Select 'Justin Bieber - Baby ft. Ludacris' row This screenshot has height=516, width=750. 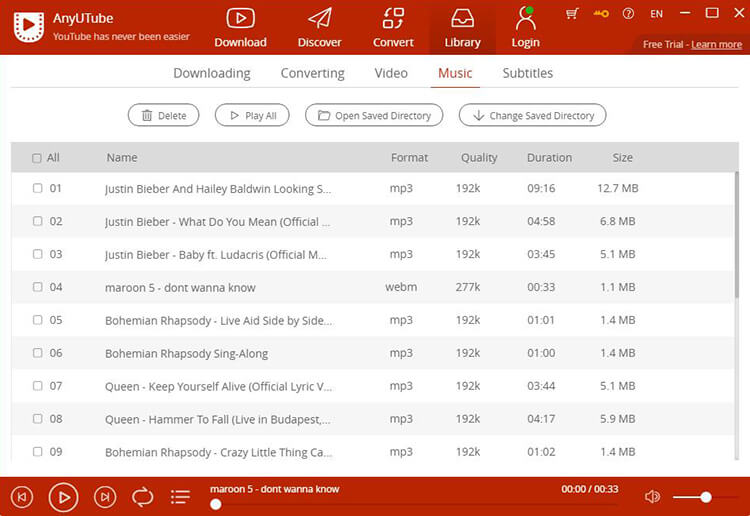pyautogui.click(x=373, y=254)
